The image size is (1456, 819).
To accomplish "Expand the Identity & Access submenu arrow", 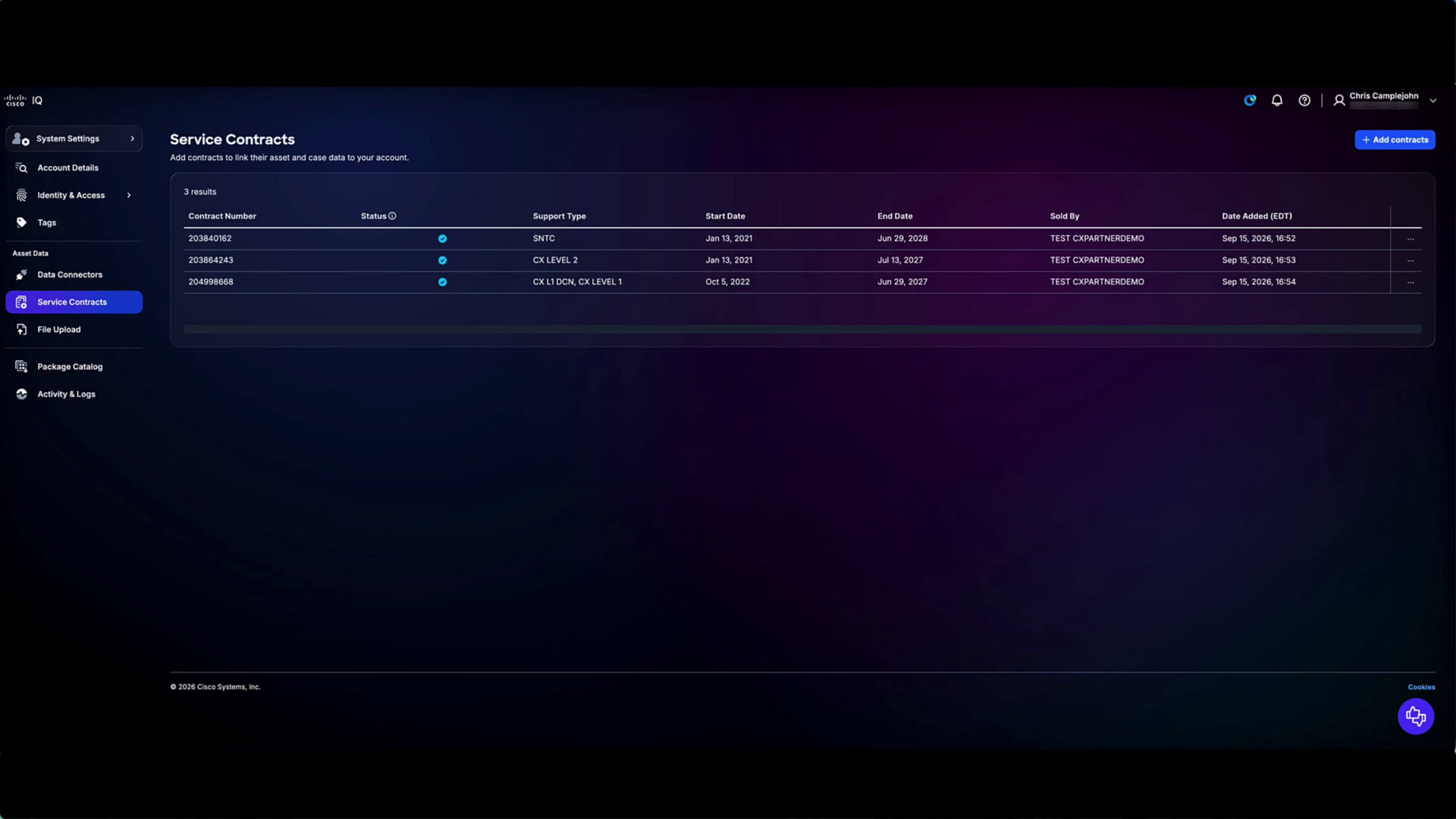I will (x=129, y=196).
